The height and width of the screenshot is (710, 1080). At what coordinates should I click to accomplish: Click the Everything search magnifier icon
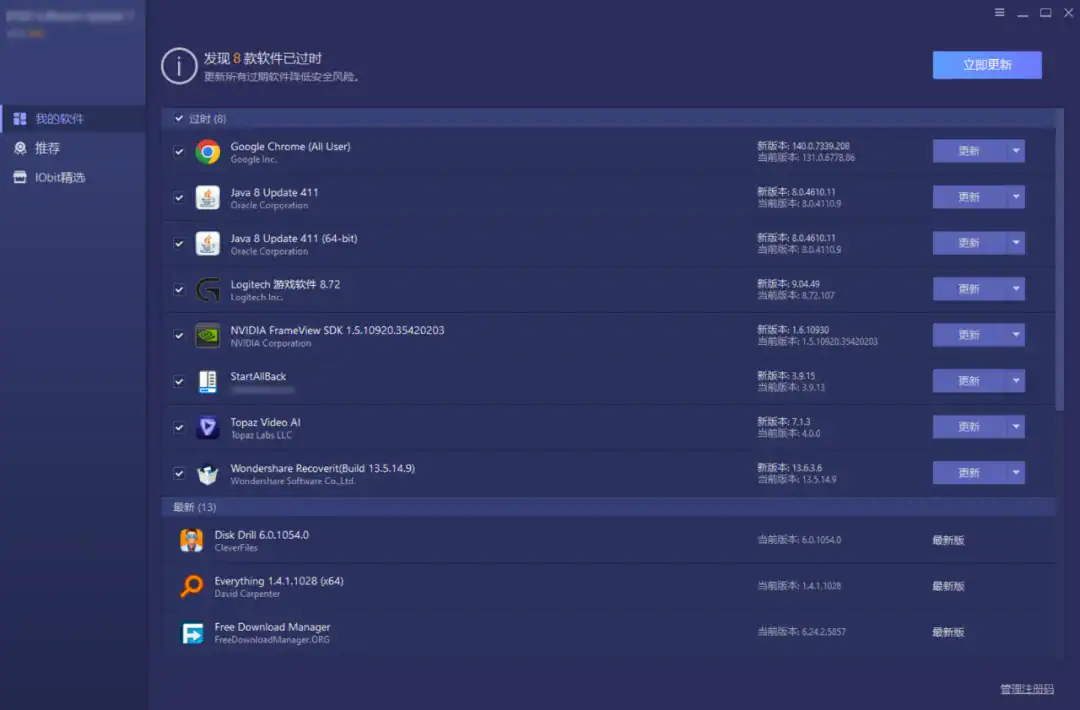(191, 586)
